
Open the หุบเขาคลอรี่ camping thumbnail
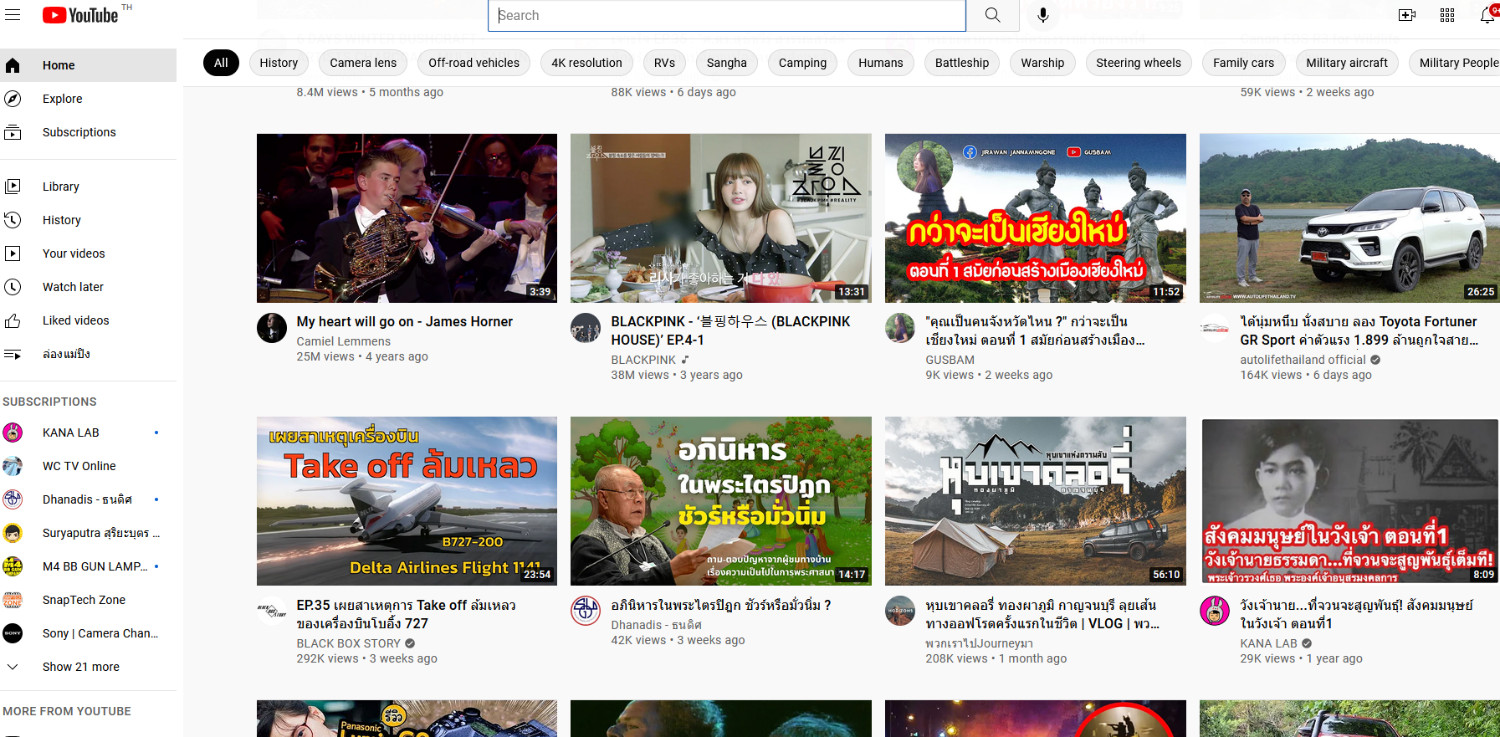pyautogui.click(x=1036, y=501)
